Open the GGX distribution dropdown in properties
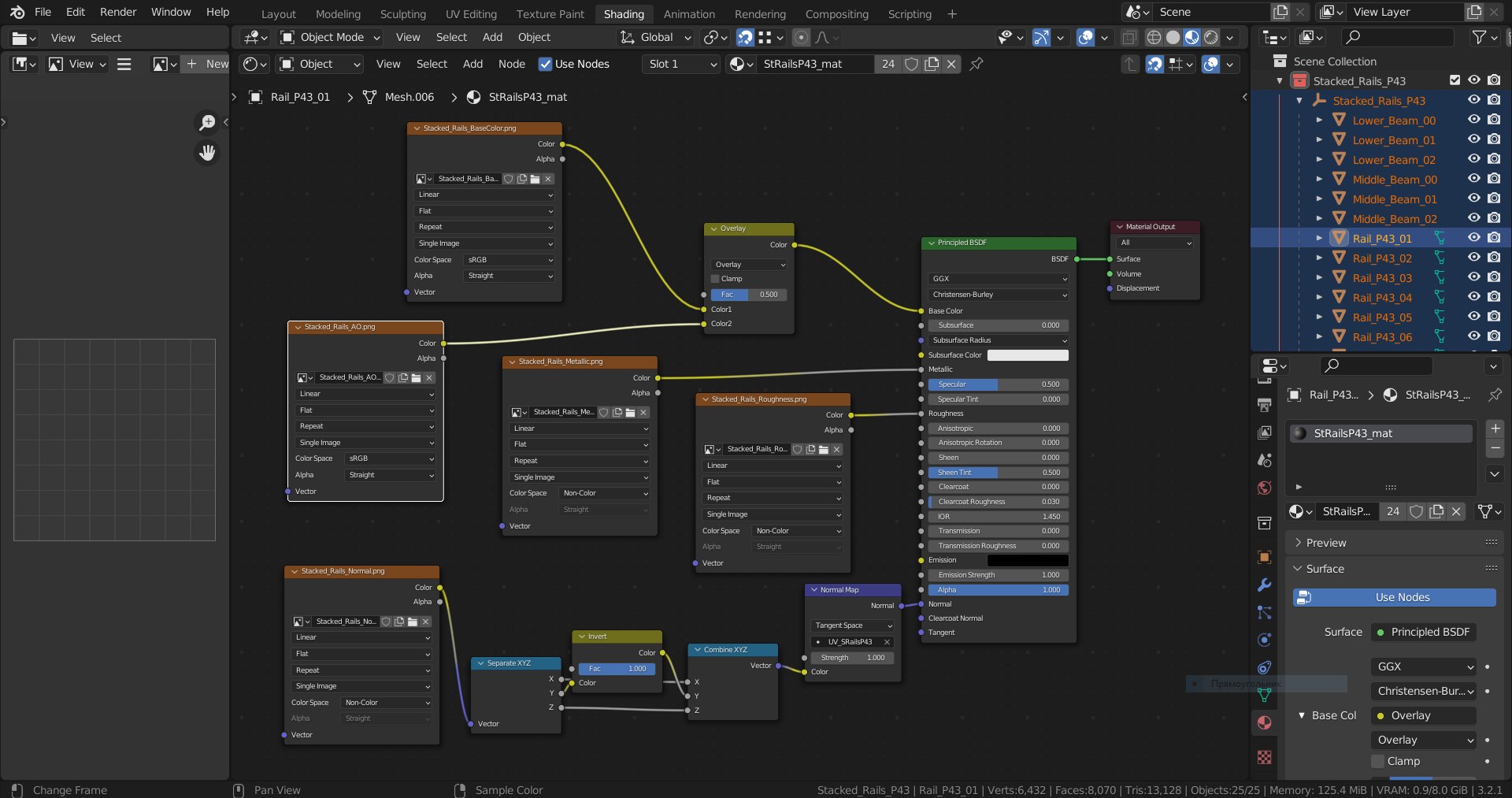The height and width of the screenshot is (798, 1512). point(1423,666)
